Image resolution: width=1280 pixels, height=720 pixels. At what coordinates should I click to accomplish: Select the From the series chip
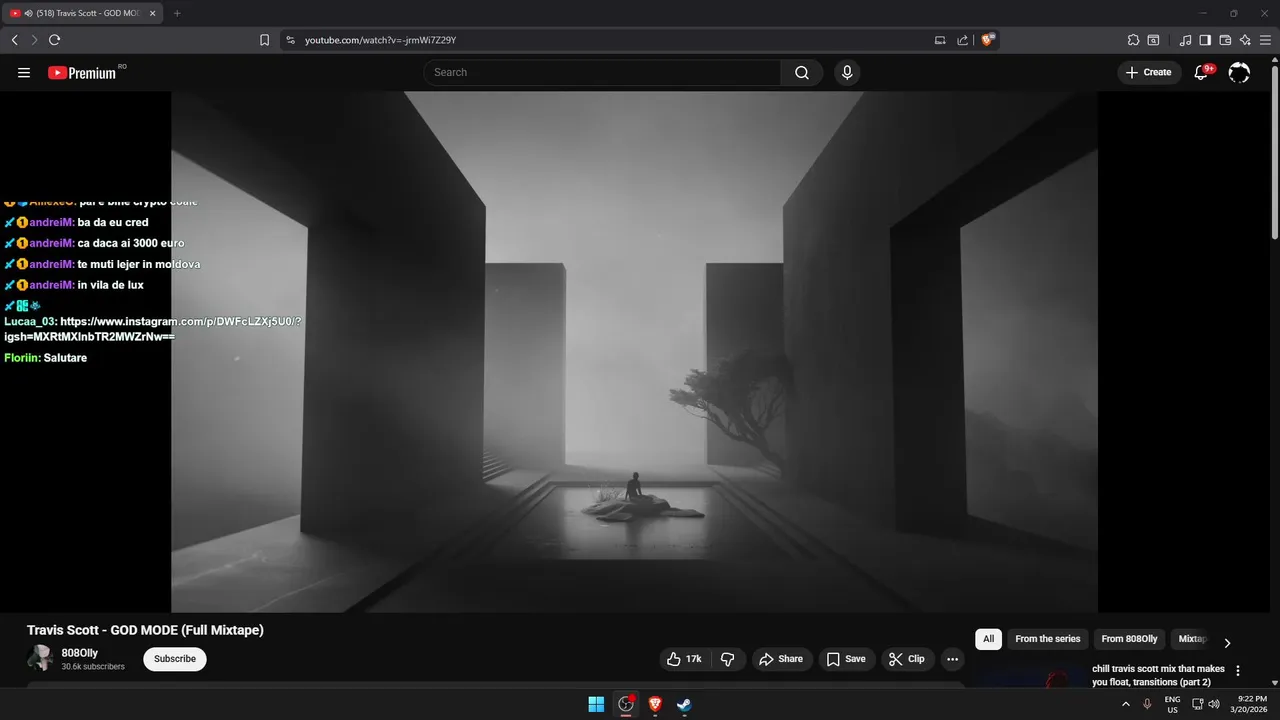[1048, 639]
